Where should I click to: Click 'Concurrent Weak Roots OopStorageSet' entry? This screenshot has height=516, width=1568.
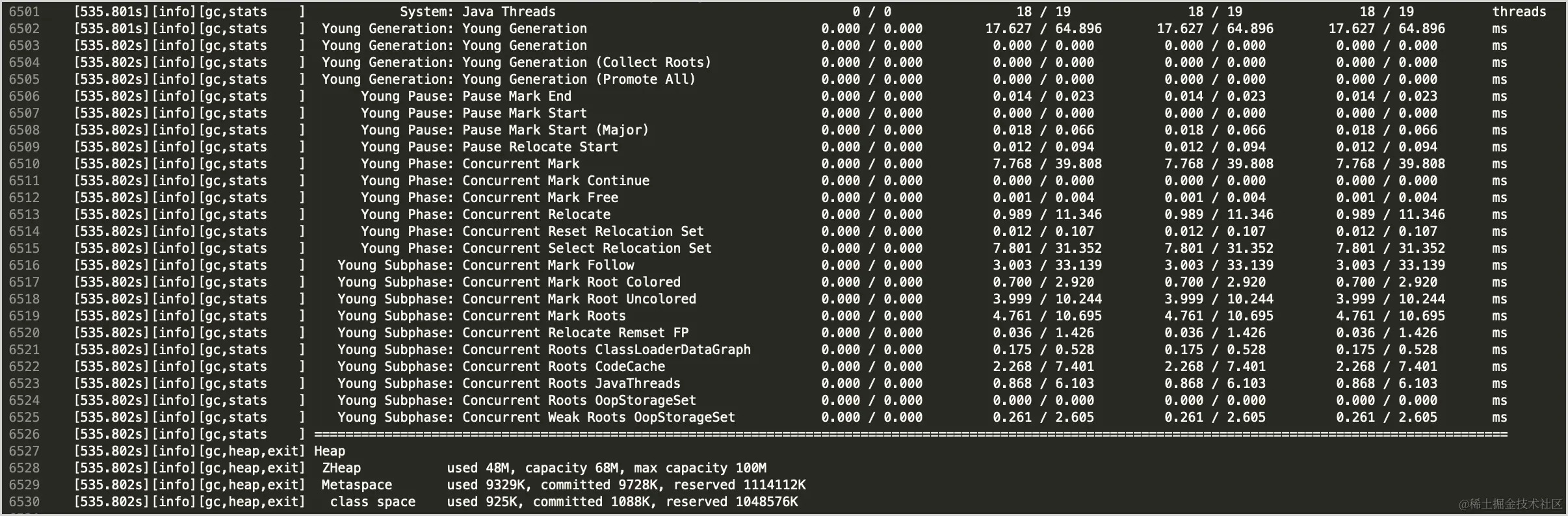(x=599, y=417)
